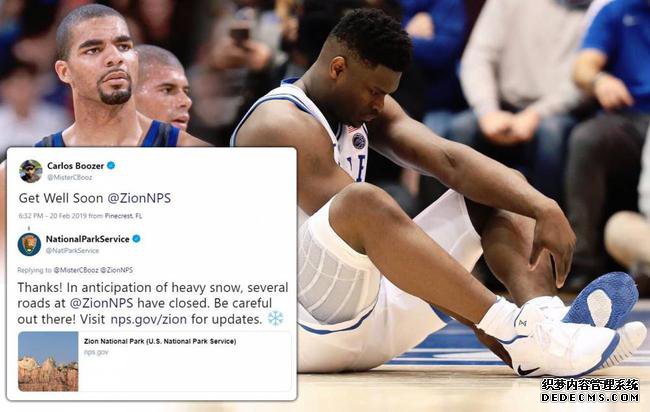
Task: Open @MisterCBooz in the Replying to line
Action: [x=76, y=270]
